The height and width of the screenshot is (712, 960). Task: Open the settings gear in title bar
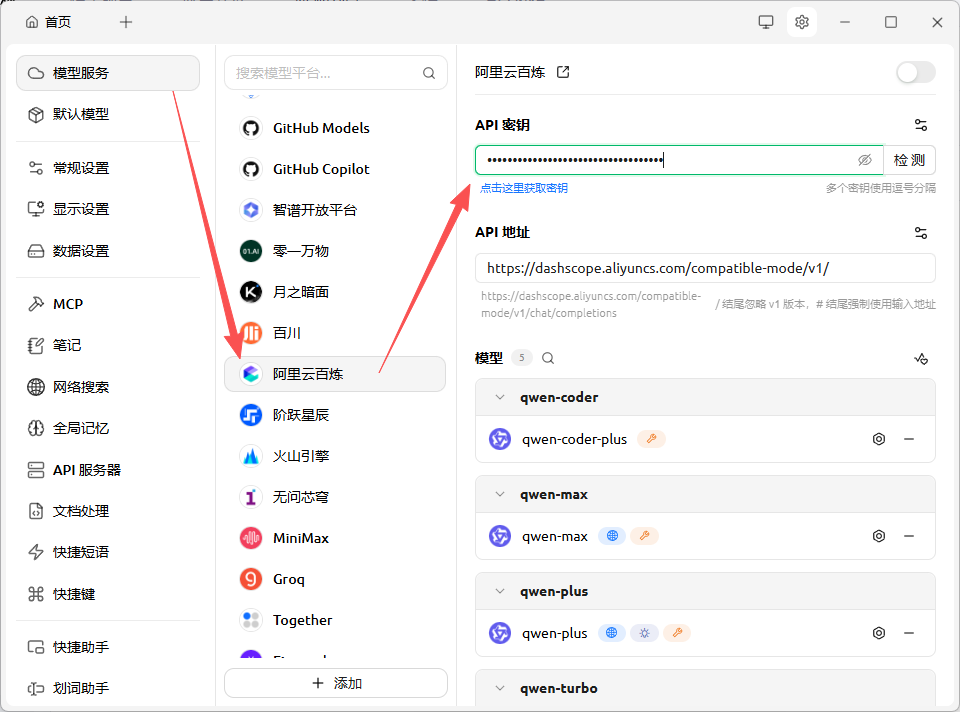801,22
